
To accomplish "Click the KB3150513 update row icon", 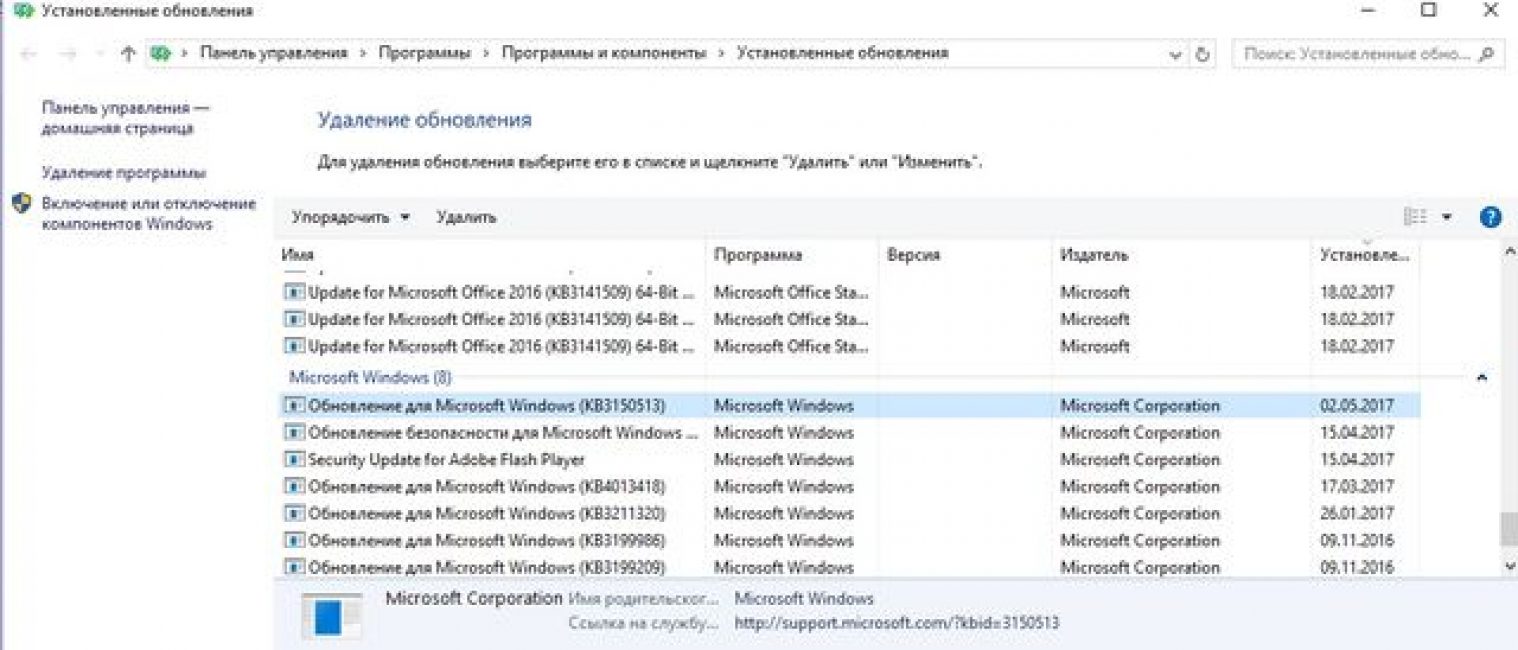I will tap(294, 406).
